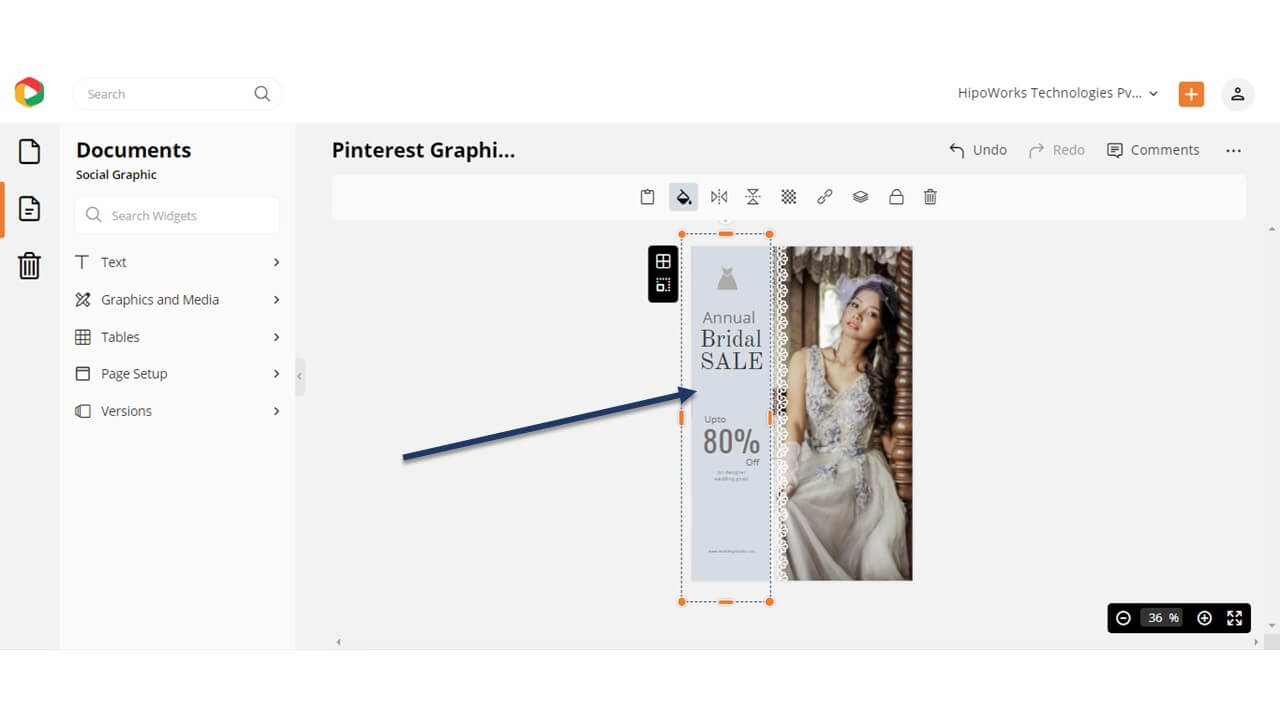Open the Comments panel
Image resolution: width=1280 pixels, height=720 pixels.
coord(1153,149)
